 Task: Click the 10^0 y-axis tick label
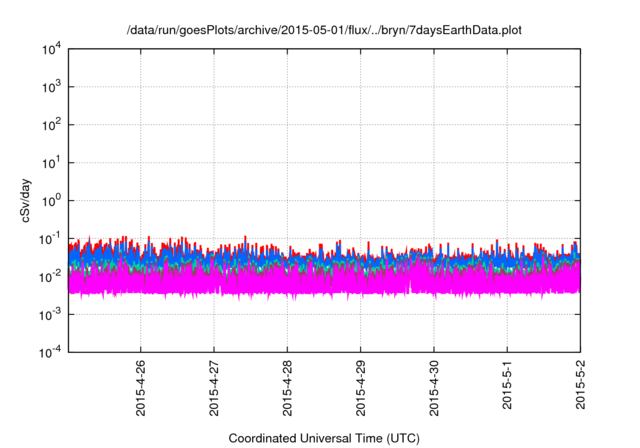click(x=52, y=201)
